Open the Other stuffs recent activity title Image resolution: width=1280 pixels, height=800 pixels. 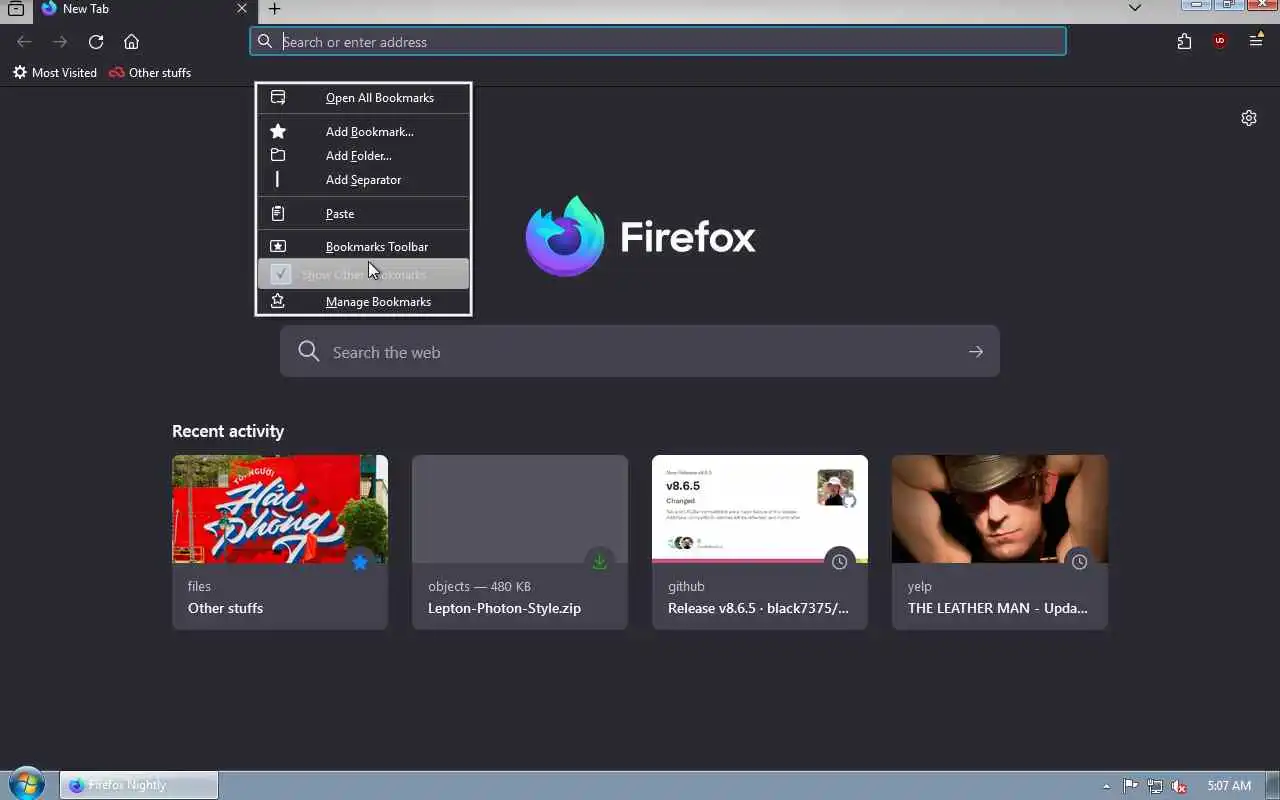coord(225,608)
